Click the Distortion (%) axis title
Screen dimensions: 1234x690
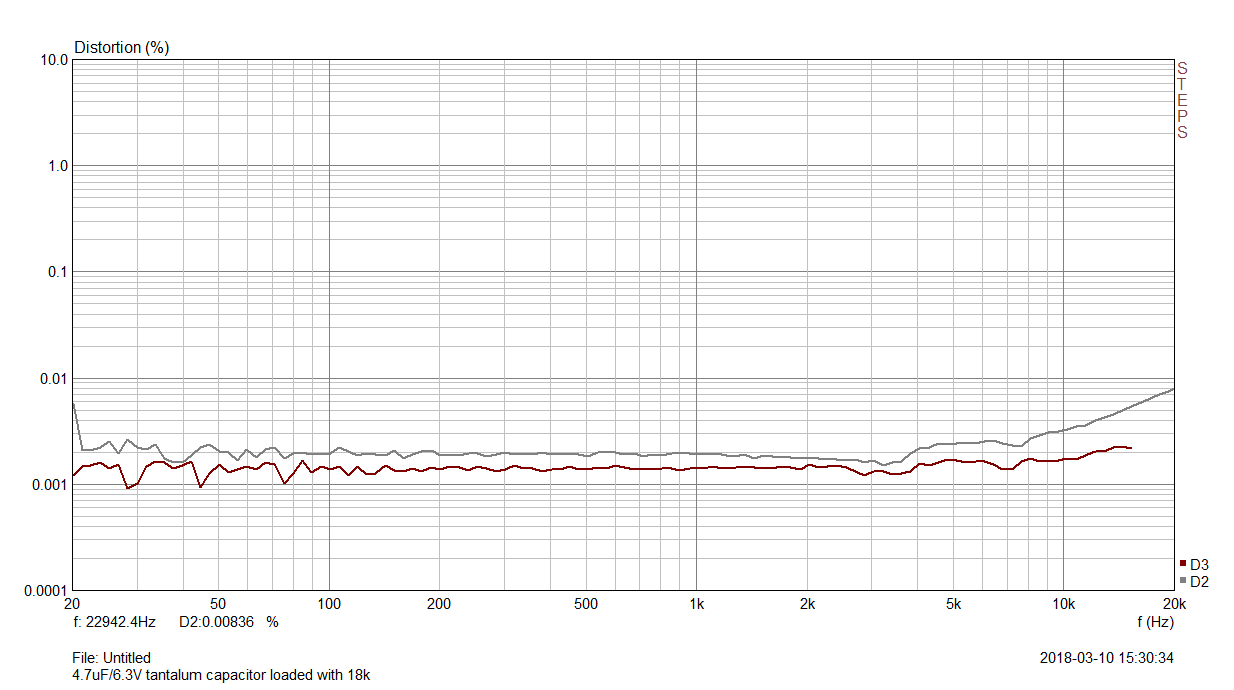[x=122, y=47]
